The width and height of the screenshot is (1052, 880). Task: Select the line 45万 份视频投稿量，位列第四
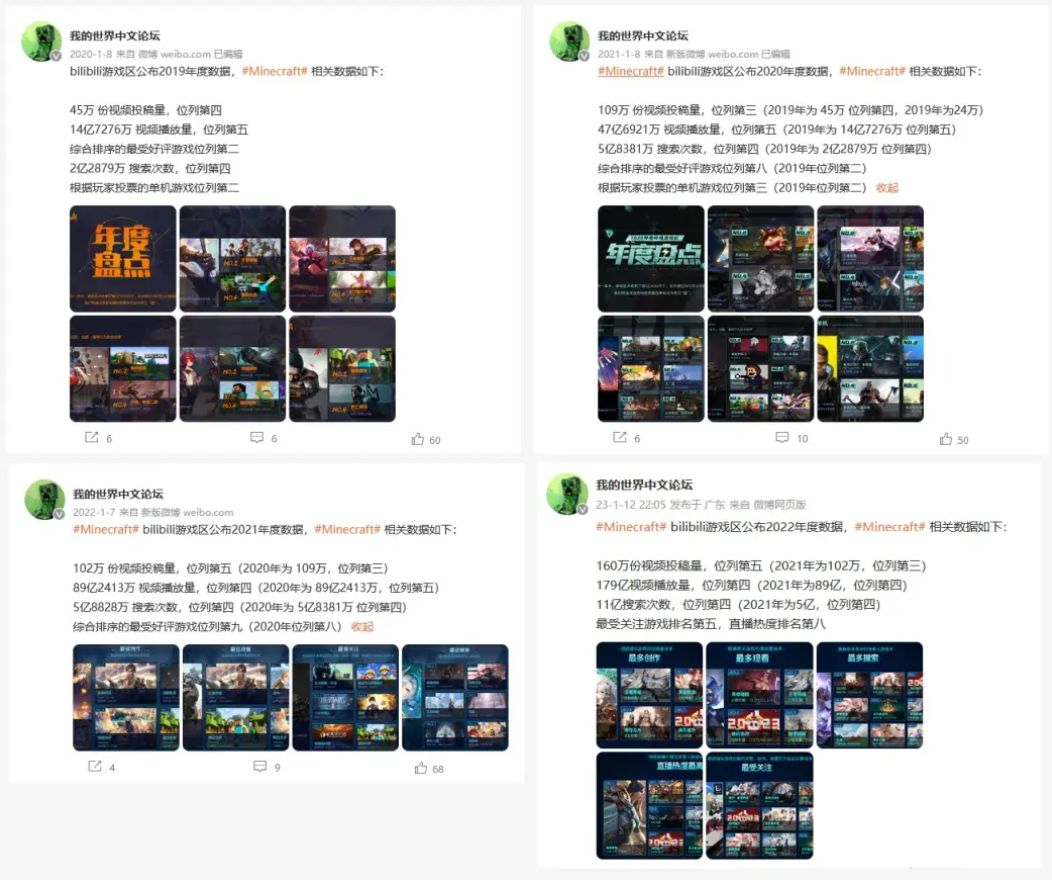(146, 110)
